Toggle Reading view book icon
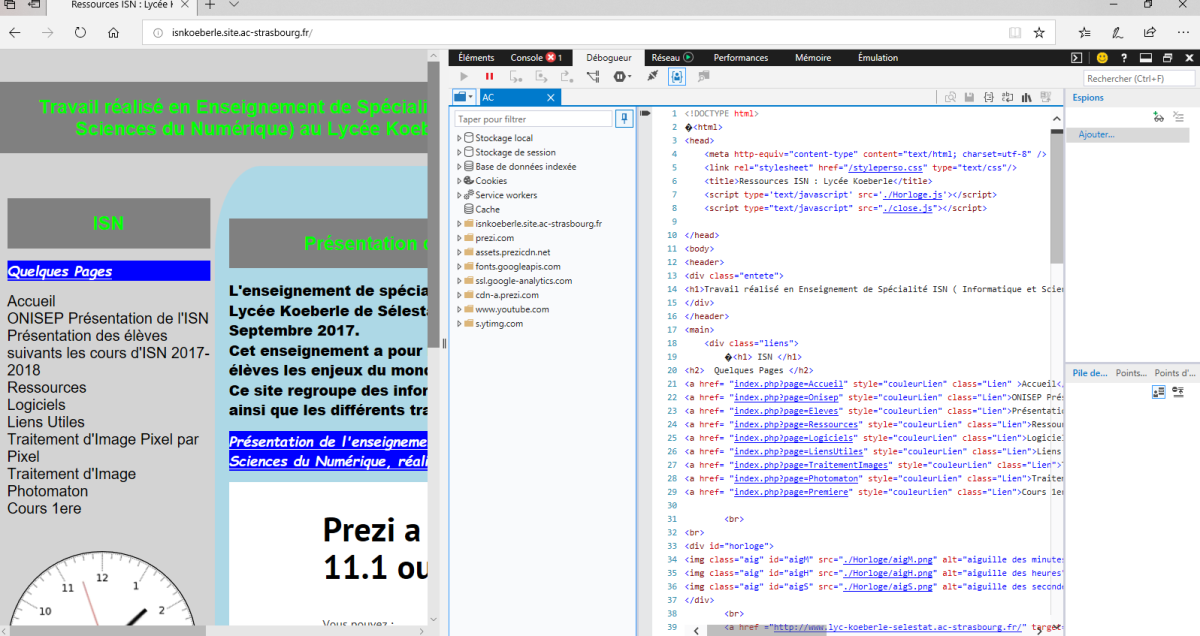This screenshot has height=636, width=1200. (x=1015, y=32)
